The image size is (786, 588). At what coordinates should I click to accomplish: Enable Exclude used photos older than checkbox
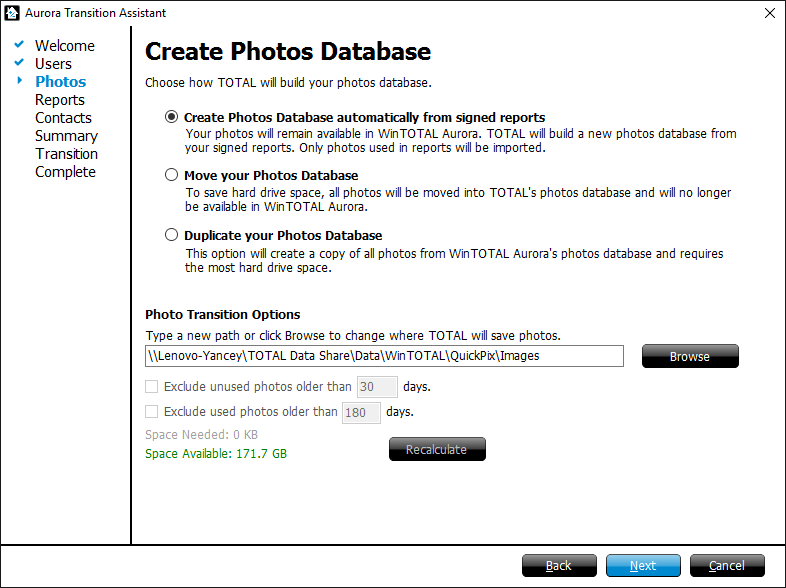pyautogui.click(x=152, y=411)
